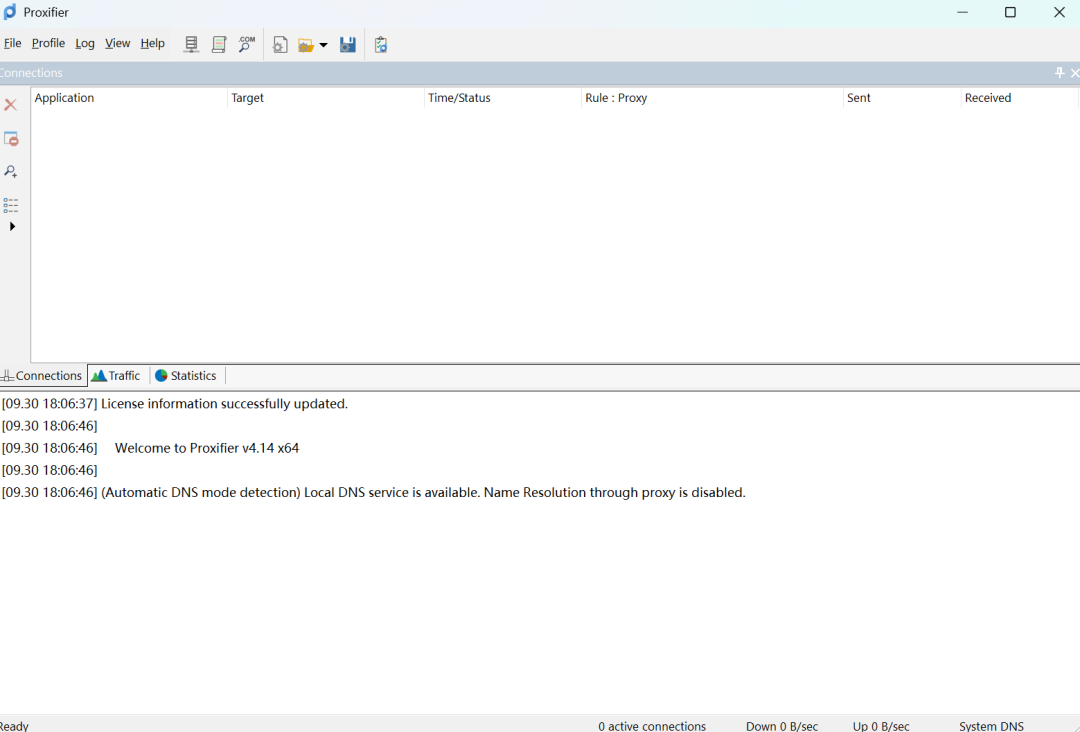The height and width of the screenshot is (732, 1080).
Task: Open Proxy Servers settings icon
Action: [191, 45]
